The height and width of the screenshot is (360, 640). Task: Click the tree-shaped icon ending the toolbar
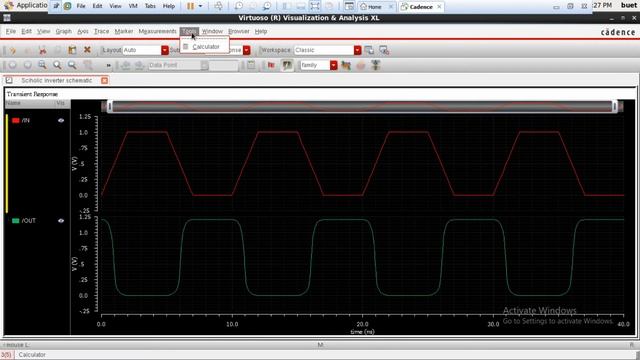(376, 65)
